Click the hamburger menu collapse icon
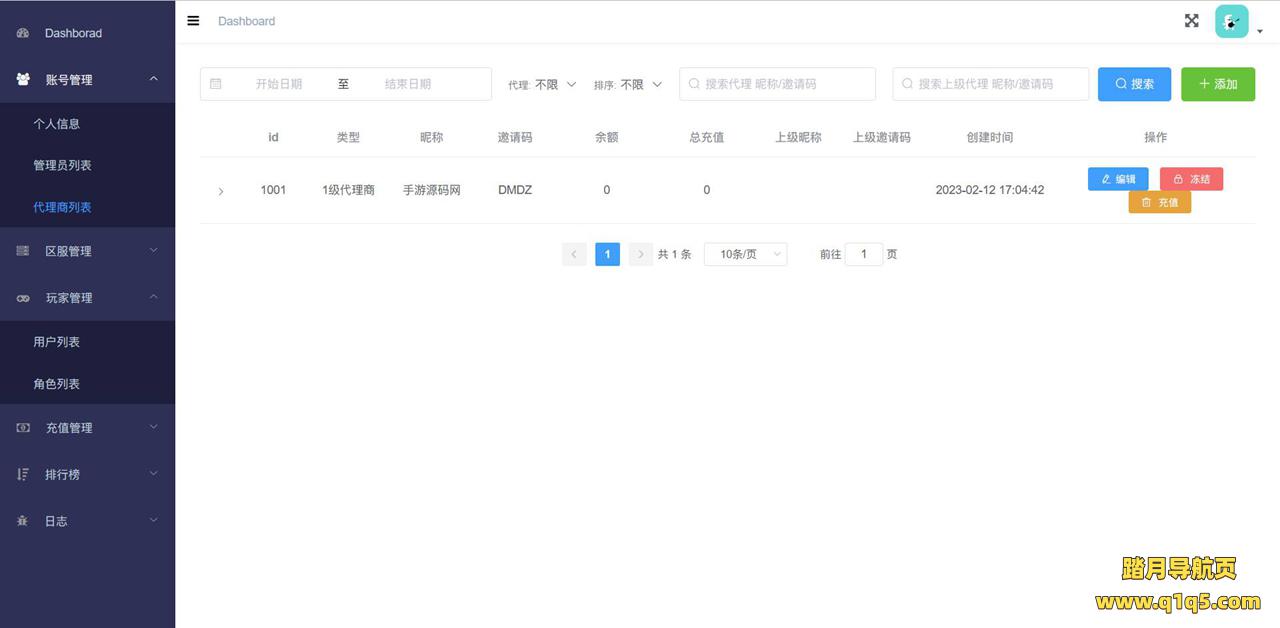 pyautogui.click(x=193, y=21)
